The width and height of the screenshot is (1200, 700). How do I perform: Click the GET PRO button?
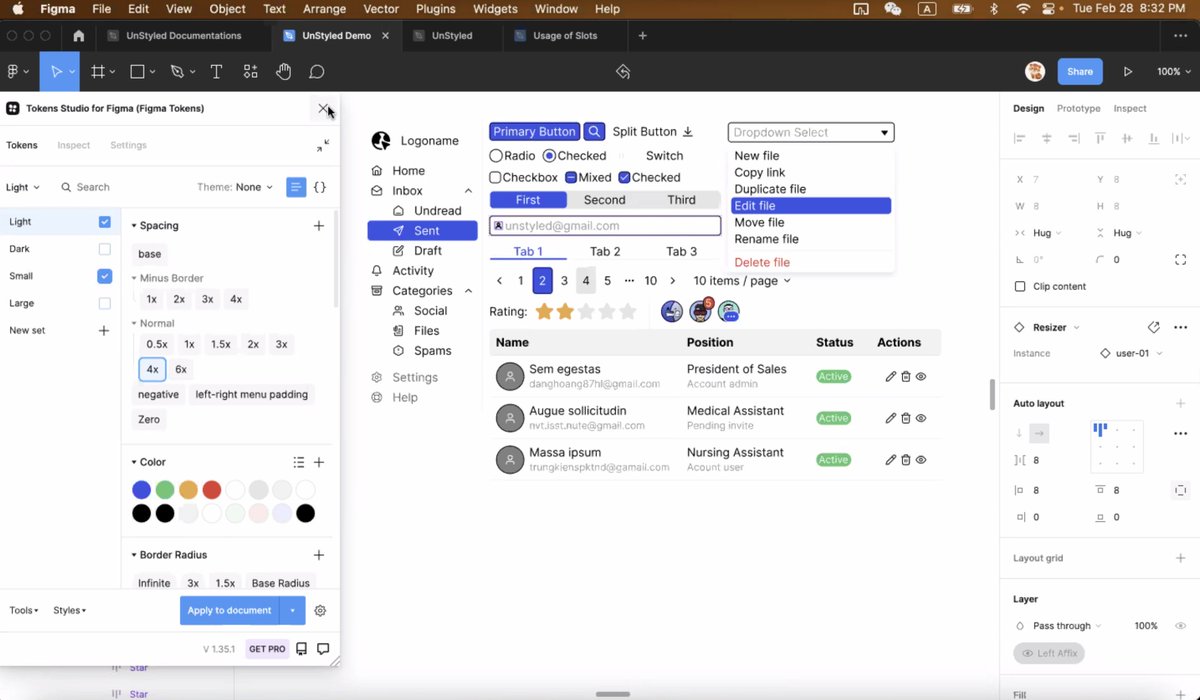[267, 649]
